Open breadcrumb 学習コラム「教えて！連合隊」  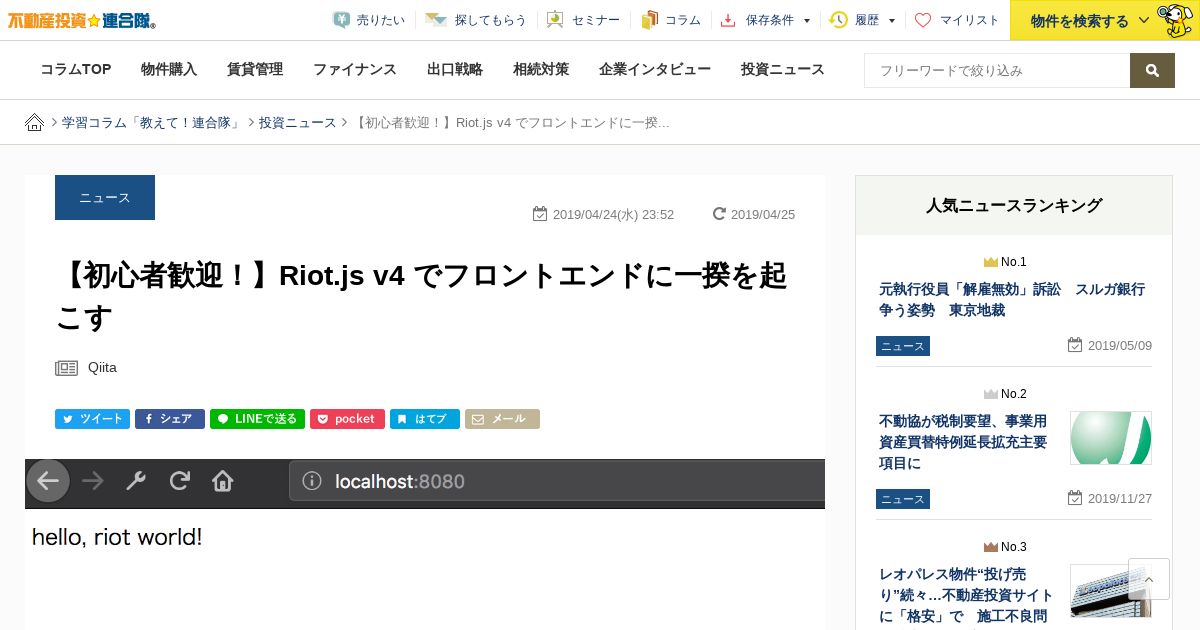tap(151, 122)
